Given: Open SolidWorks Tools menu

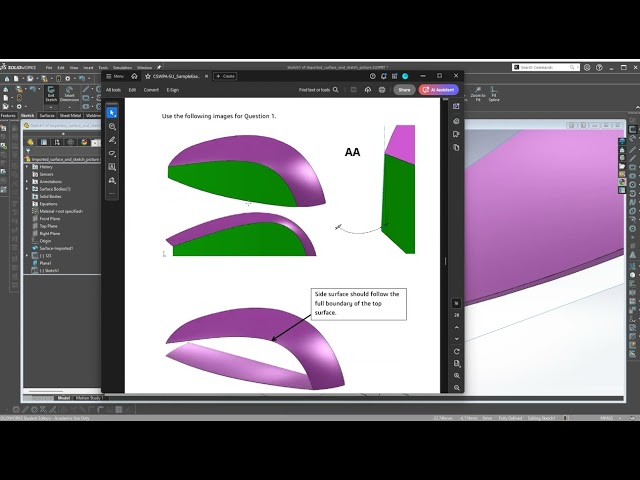Looking at the screenshot, I should click(x=103, y=68).
